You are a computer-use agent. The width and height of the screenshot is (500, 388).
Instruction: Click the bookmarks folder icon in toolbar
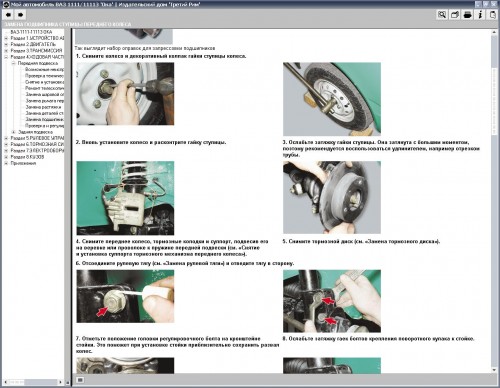click(x=455, y=15)
